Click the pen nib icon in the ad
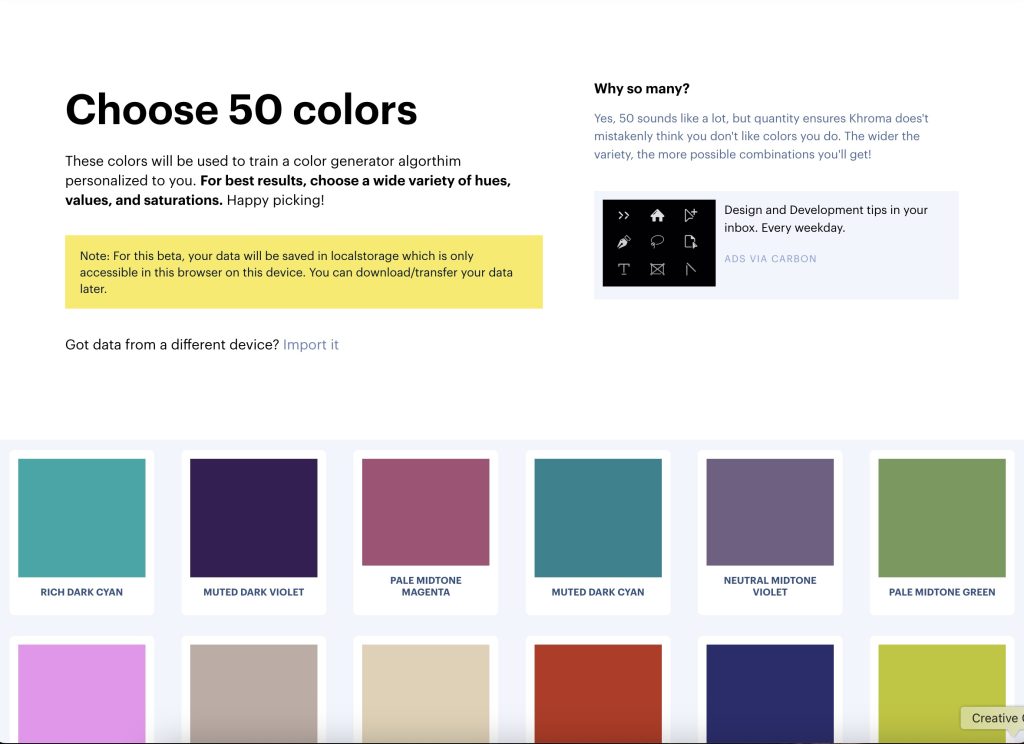The width and height of the screenshot is (1024, 744). click(x=624, y=242)
